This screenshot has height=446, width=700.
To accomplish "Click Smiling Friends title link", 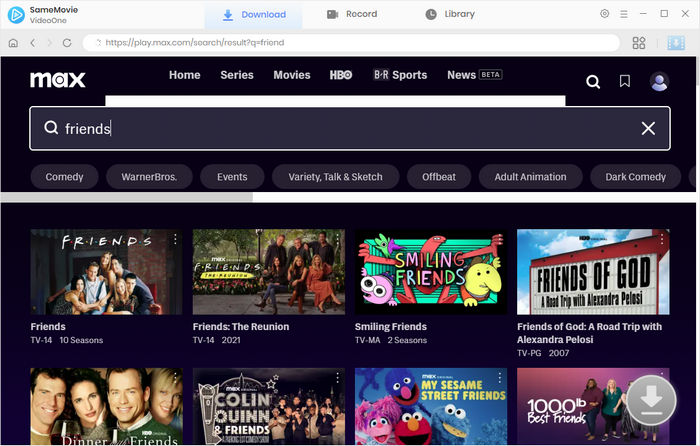I will click(x=391, y=327).
